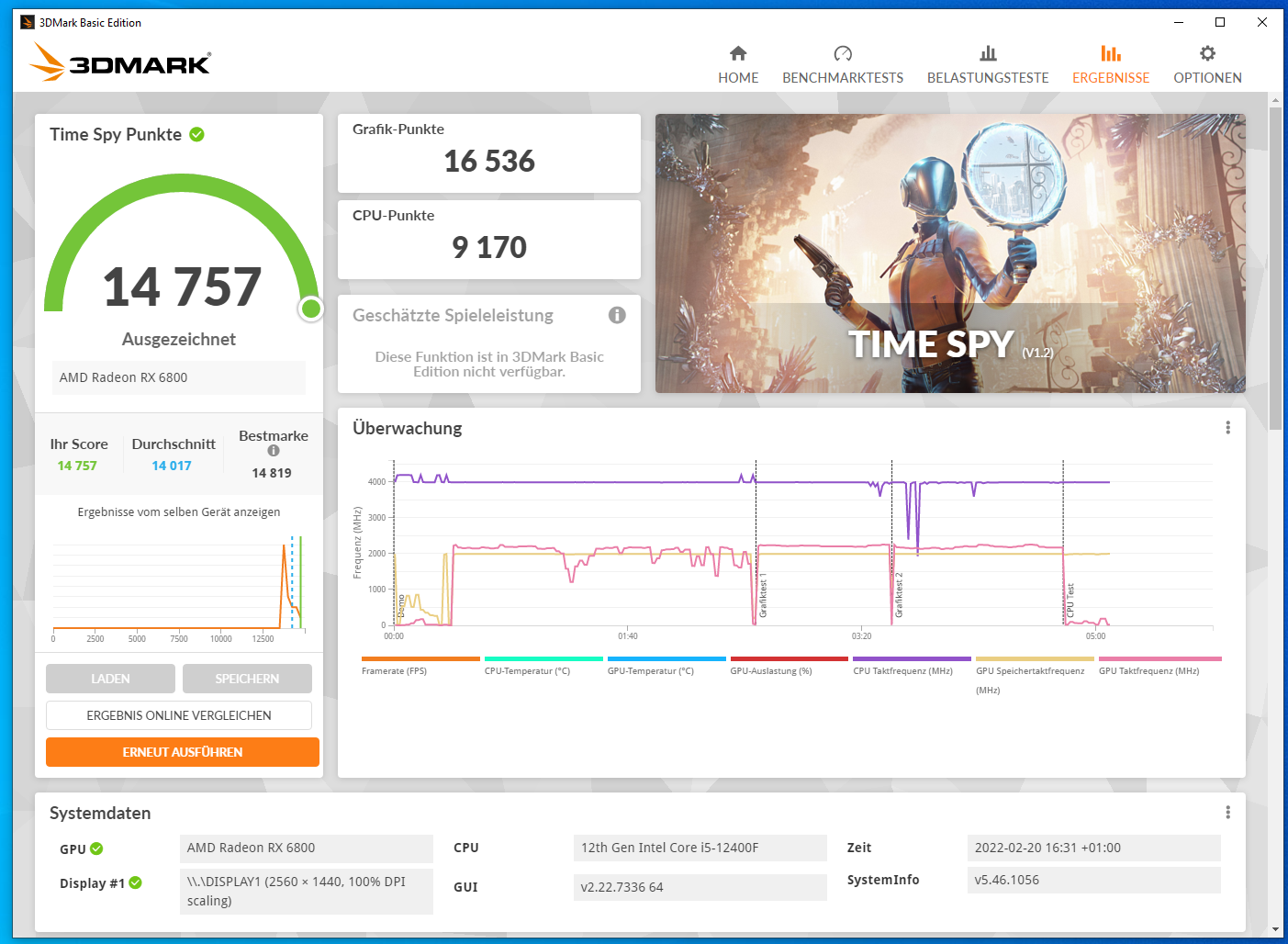The image size is (1288, 944).
Task: Click the Grafiktest 1 marker in chart
Action: [763, 595]
